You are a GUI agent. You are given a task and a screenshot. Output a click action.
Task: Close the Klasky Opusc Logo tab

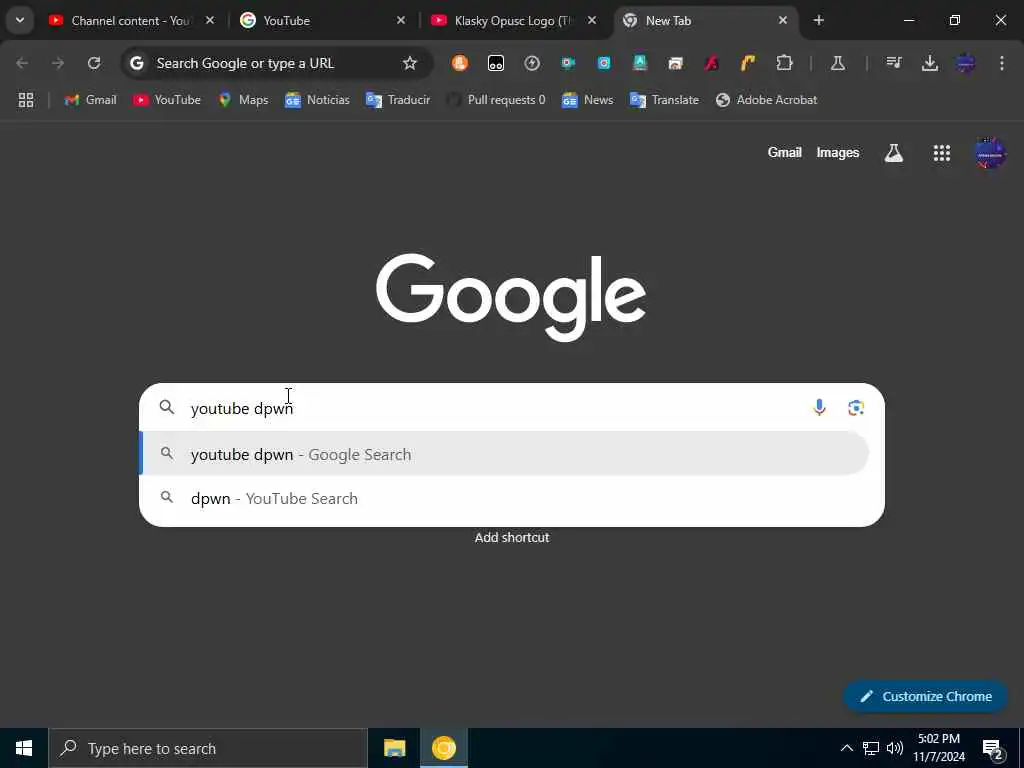592,20
